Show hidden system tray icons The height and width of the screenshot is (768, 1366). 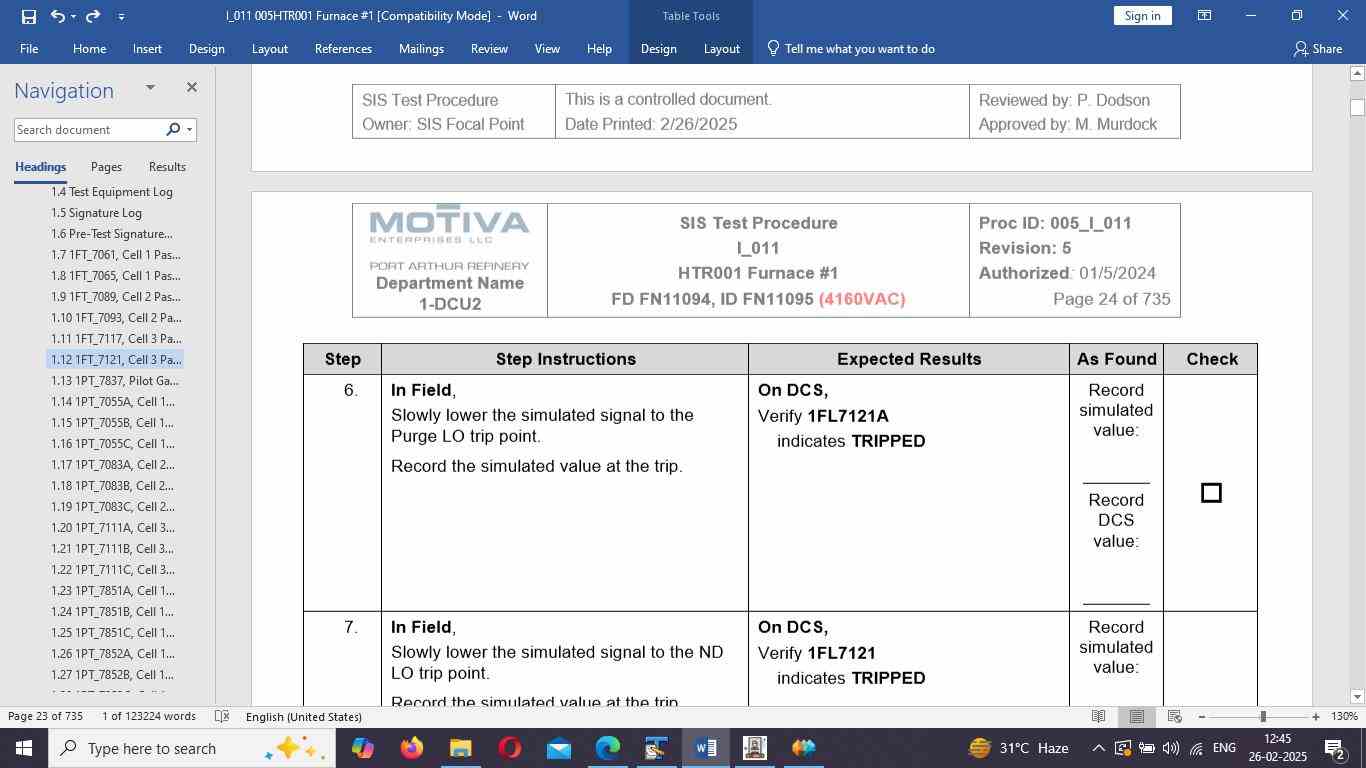[x=1098, y=748]
